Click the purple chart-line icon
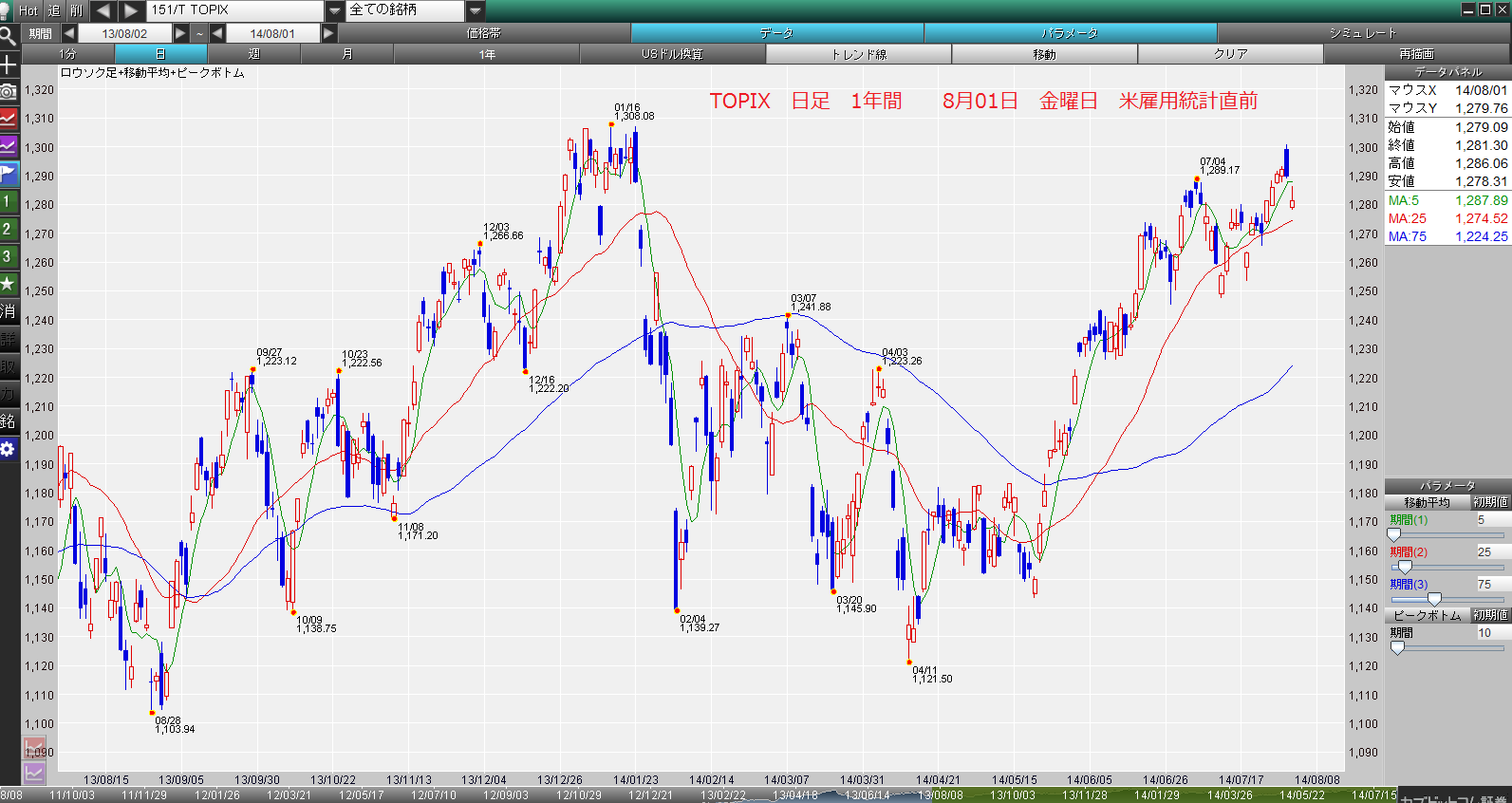 coord(9,146)
